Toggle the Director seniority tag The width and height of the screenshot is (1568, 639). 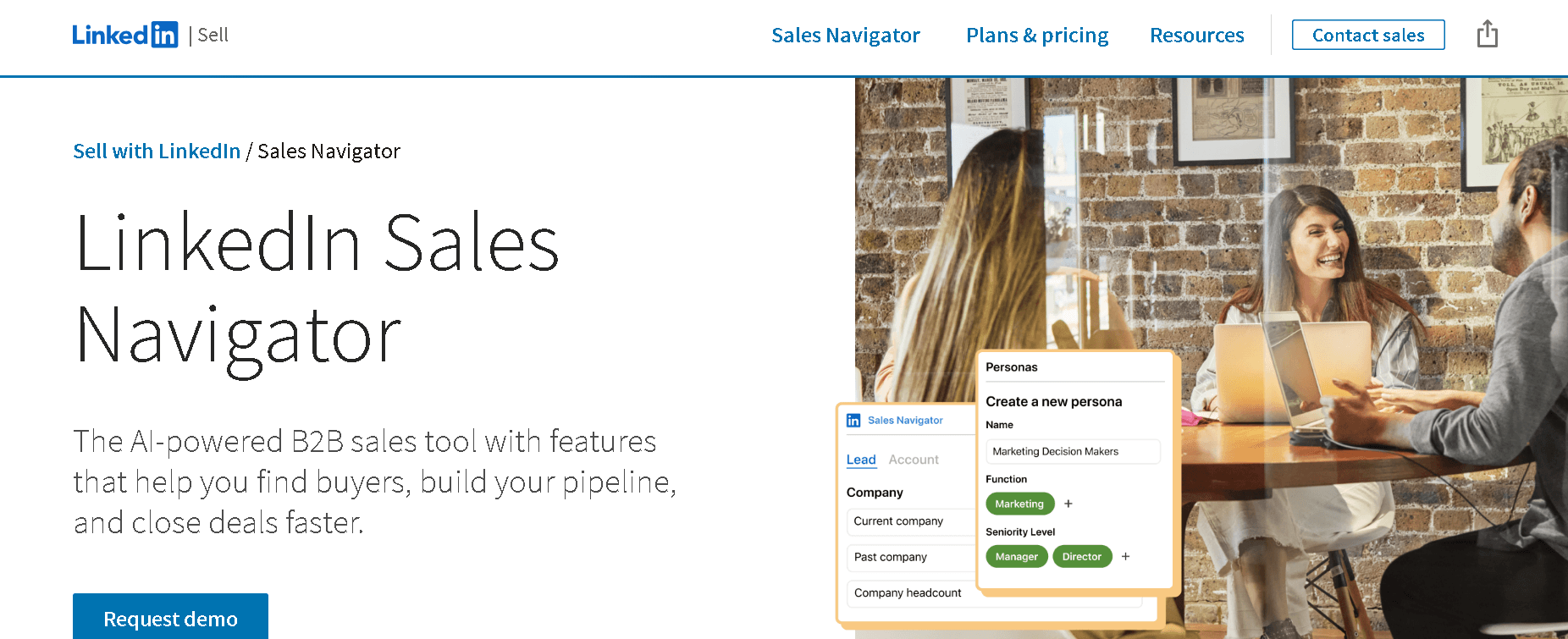point(1082,556)
